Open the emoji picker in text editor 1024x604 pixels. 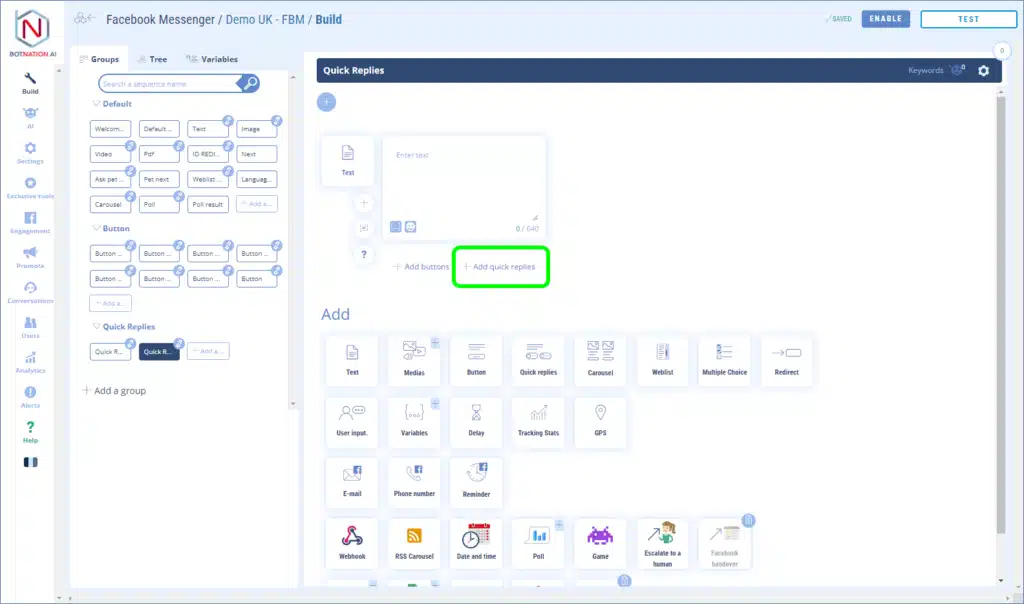tap(411, 227)
